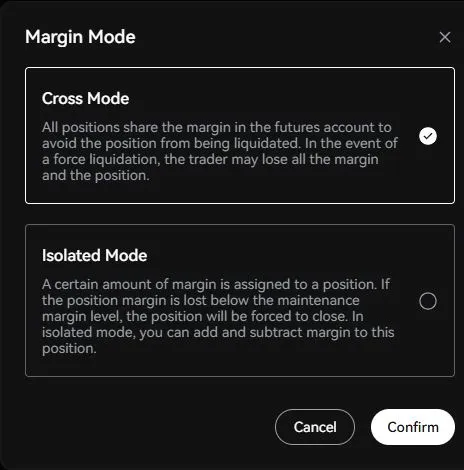Click the Isolated Mode heading
This screenshot has width=464, height=470.
pyautogui.click(x=95, y=256)
